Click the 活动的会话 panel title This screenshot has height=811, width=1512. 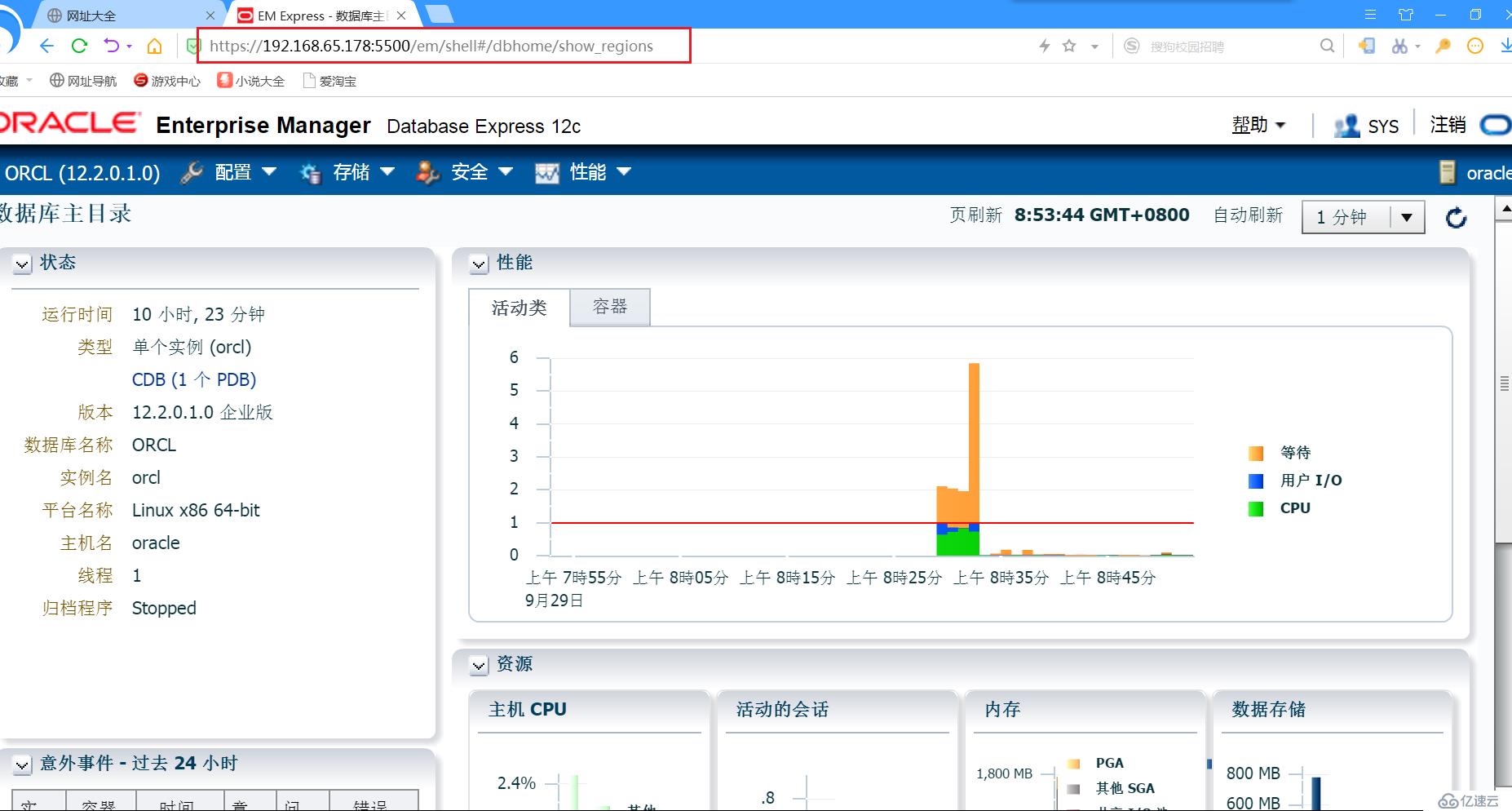coord(782,709)
